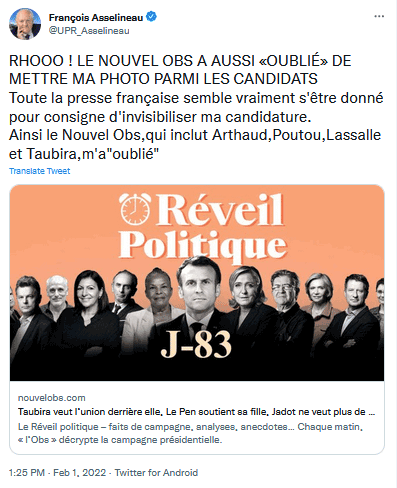The width and height of the screenshot is (397, 488).
Task: Click the sentence 'Toute la presse française'
Action: tap(196, 107)
